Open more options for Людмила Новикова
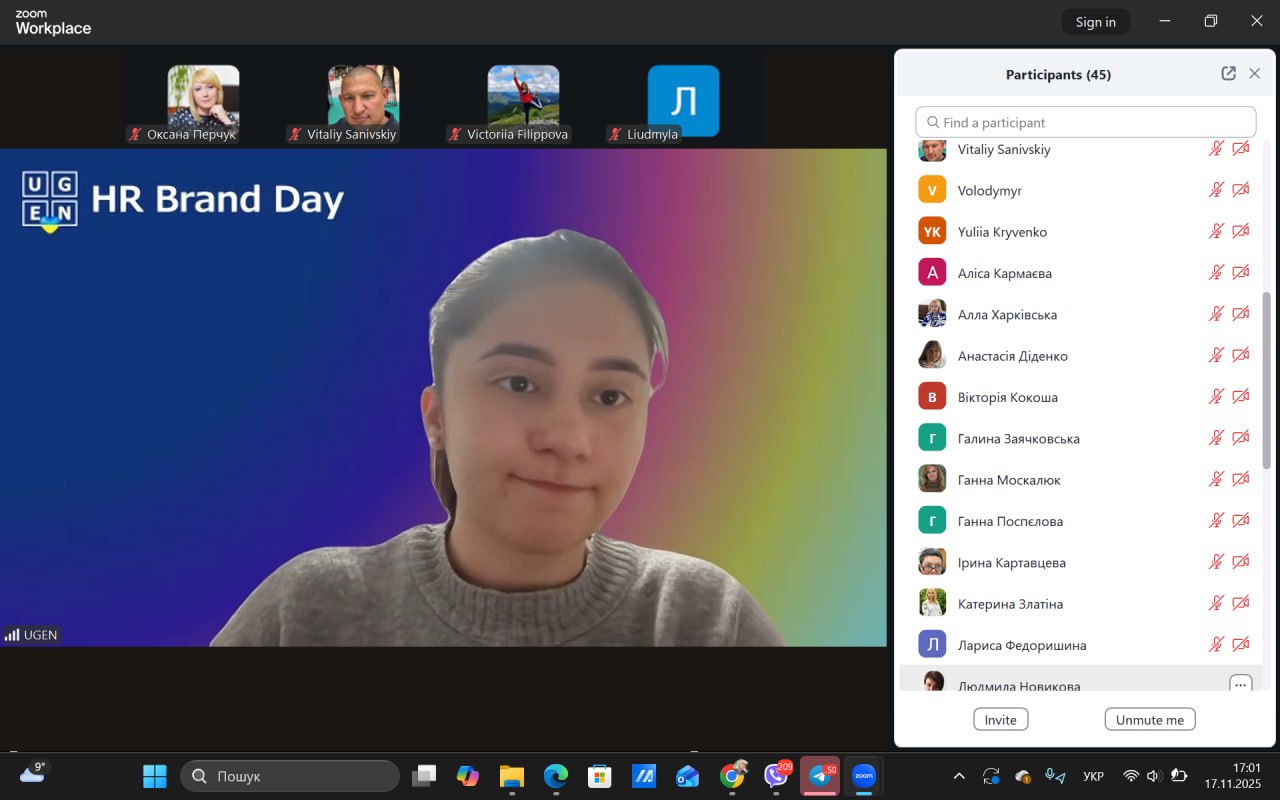This screenshot has width=1280, height=800. 1240,684
